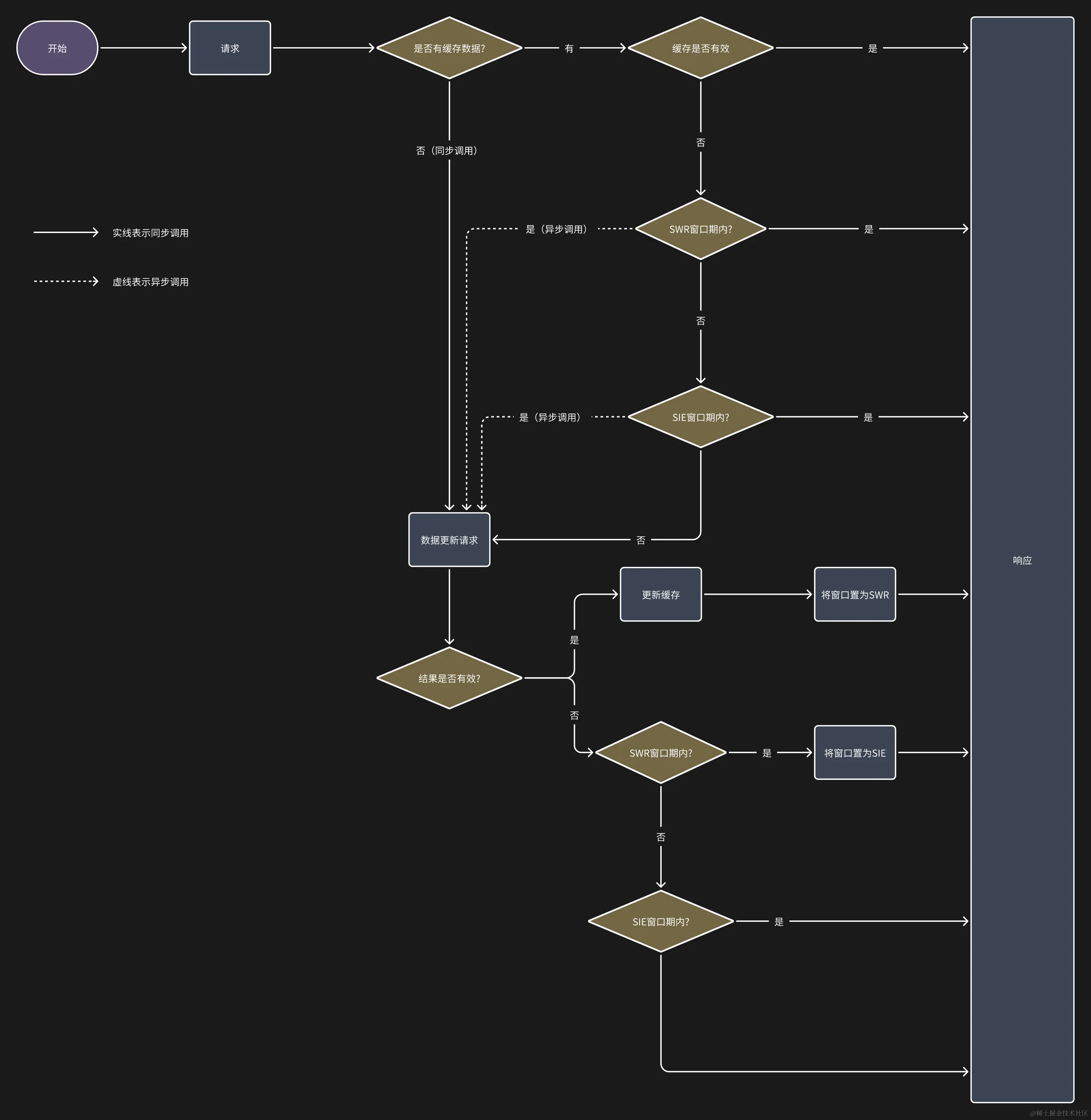Select the 请求 request box
This screenshot has width=1091, height=1120.
coord(230,48)
